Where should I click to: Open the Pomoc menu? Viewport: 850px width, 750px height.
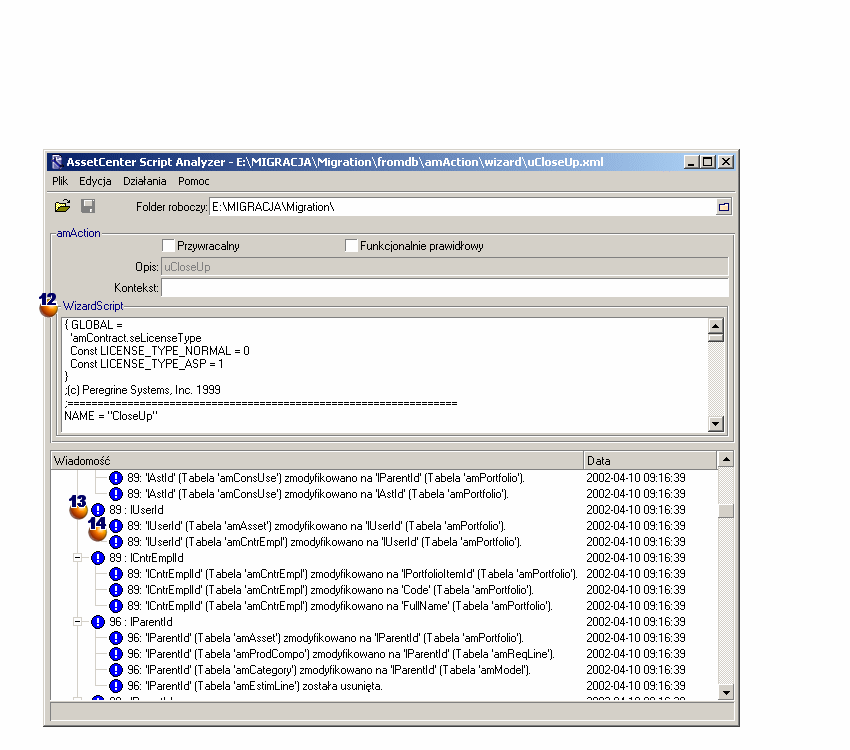coord(194,181)
